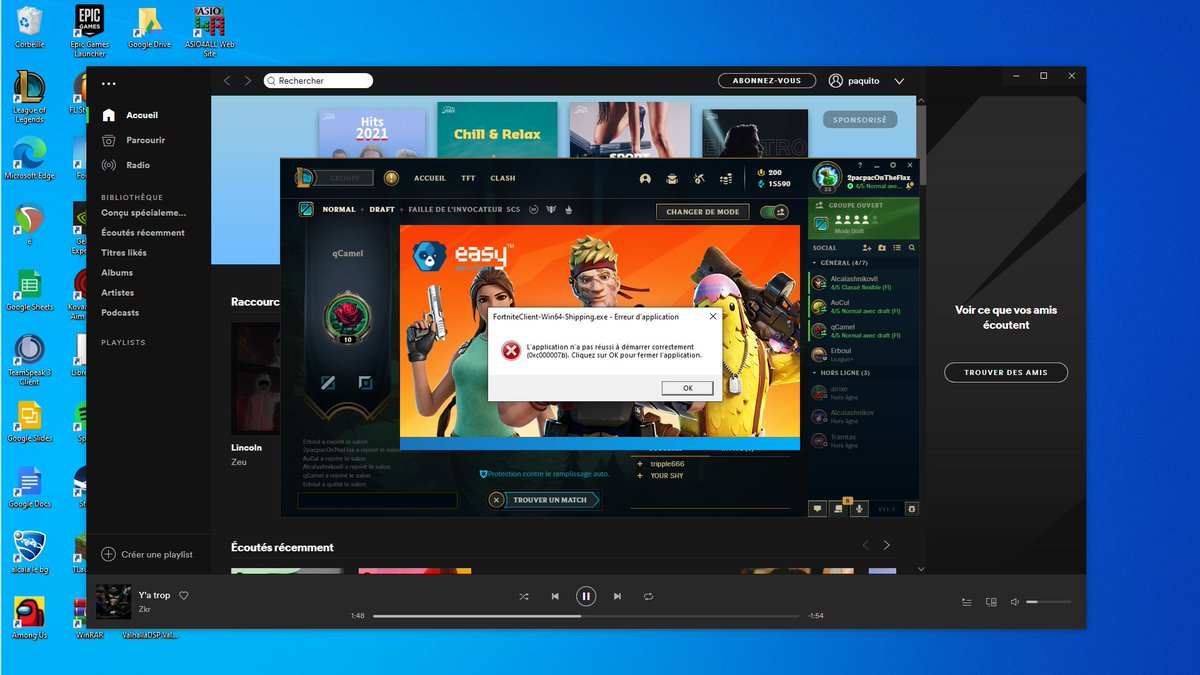Go to previous track in Spotify
Screen dimensions: 1200x675
click(555, 596)
